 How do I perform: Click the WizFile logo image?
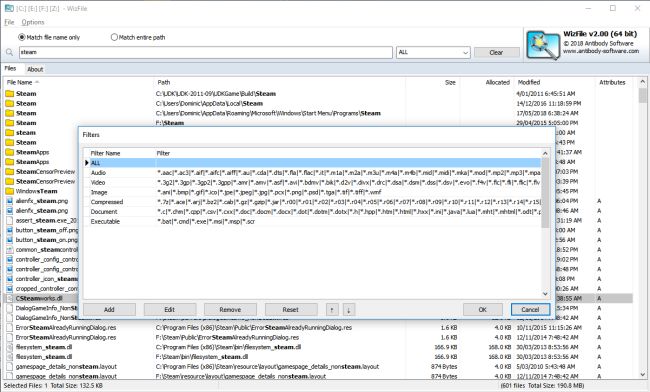click(543, 45)
